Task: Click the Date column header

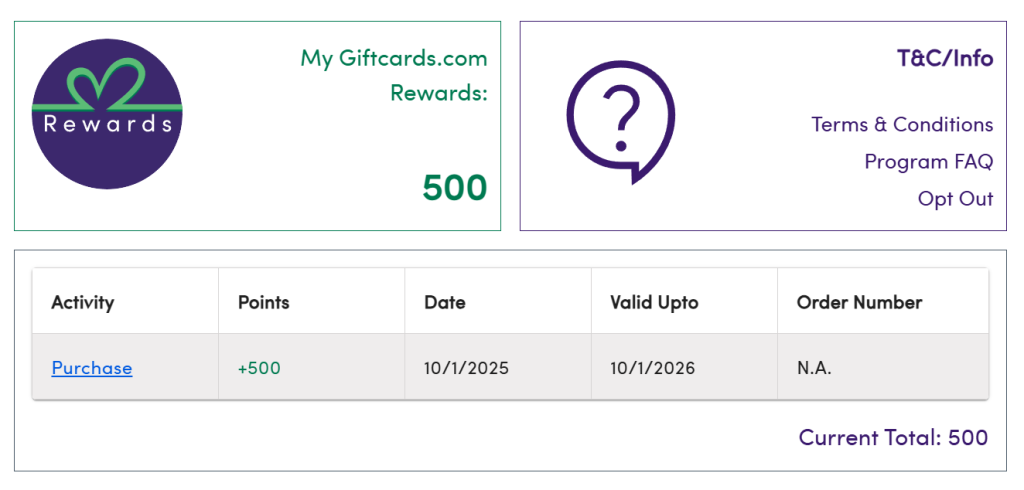Action: click(x=445, y=302)
